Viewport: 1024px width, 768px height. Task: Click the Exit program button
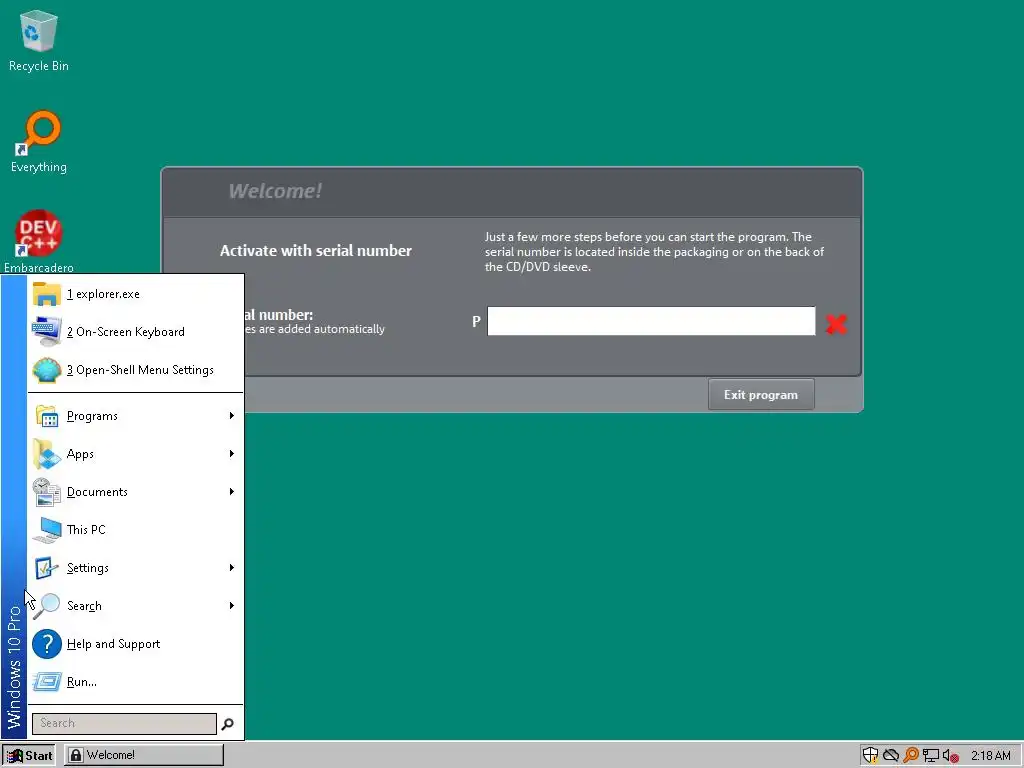[761, 394]
